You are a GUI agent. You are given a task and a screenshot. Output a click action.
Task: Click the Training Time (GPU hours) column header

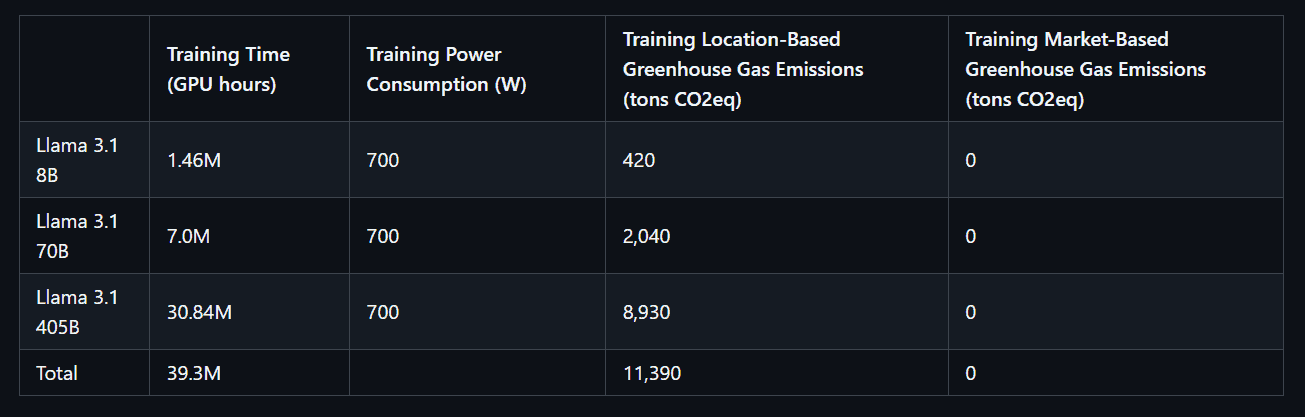228,69
